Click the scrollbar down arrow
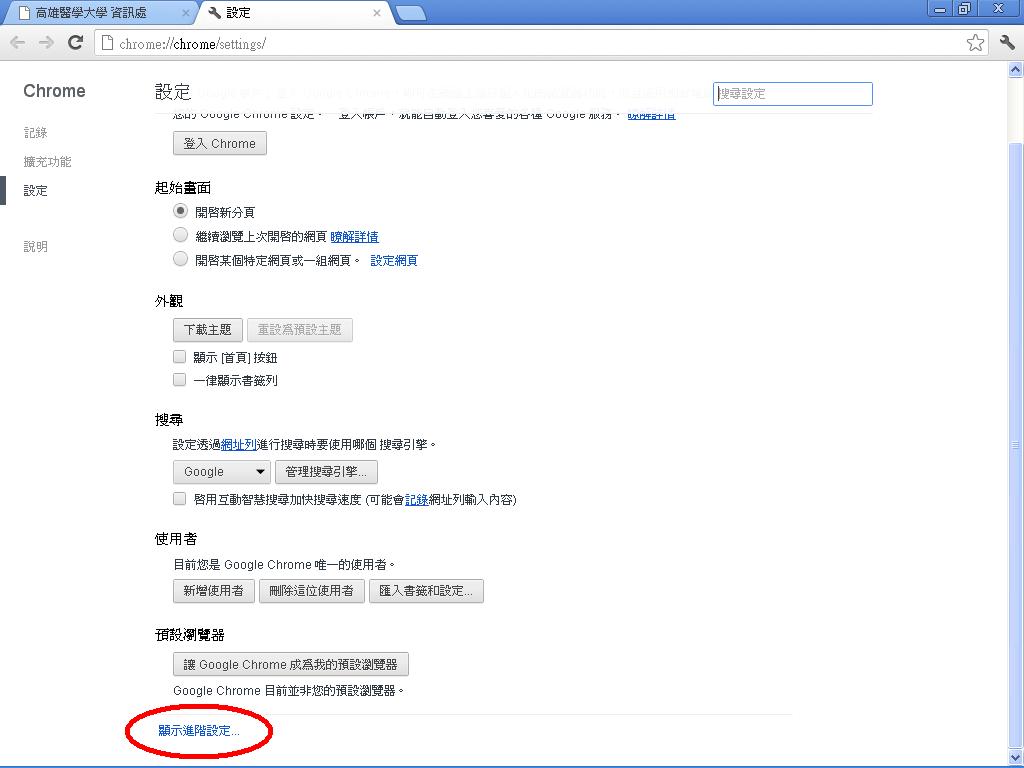The height and width of the screenshot is (768, 1024). [x=1016, y=758]
